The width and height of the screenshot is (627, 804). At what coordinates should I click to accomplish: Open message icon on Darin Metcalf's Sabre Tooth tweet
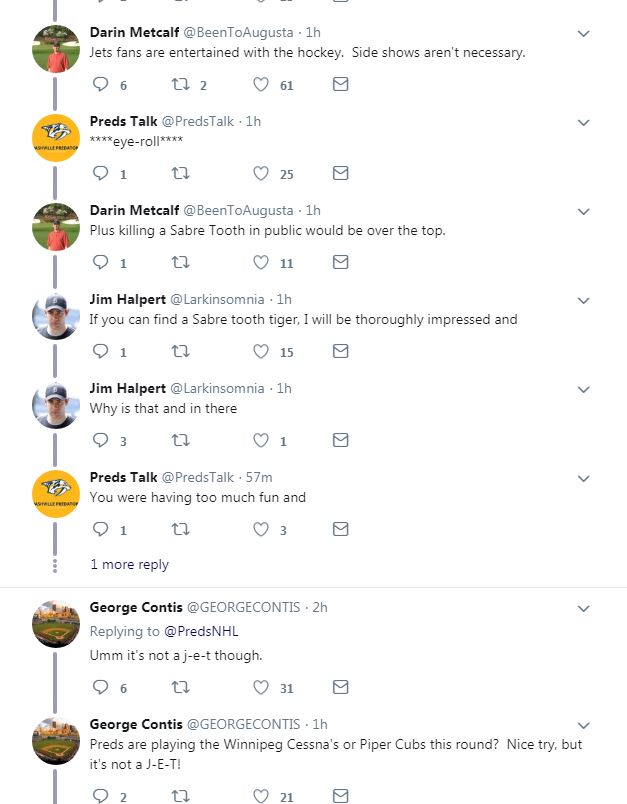[340, 263]
